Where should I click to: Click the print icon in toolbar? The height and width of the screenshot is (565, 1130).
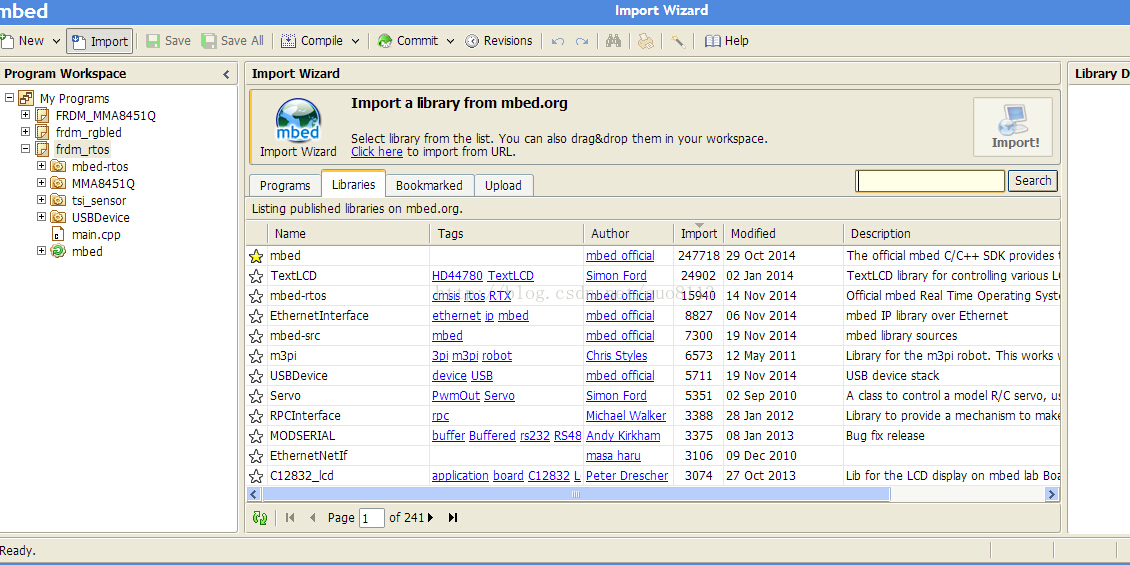point(646,41)
